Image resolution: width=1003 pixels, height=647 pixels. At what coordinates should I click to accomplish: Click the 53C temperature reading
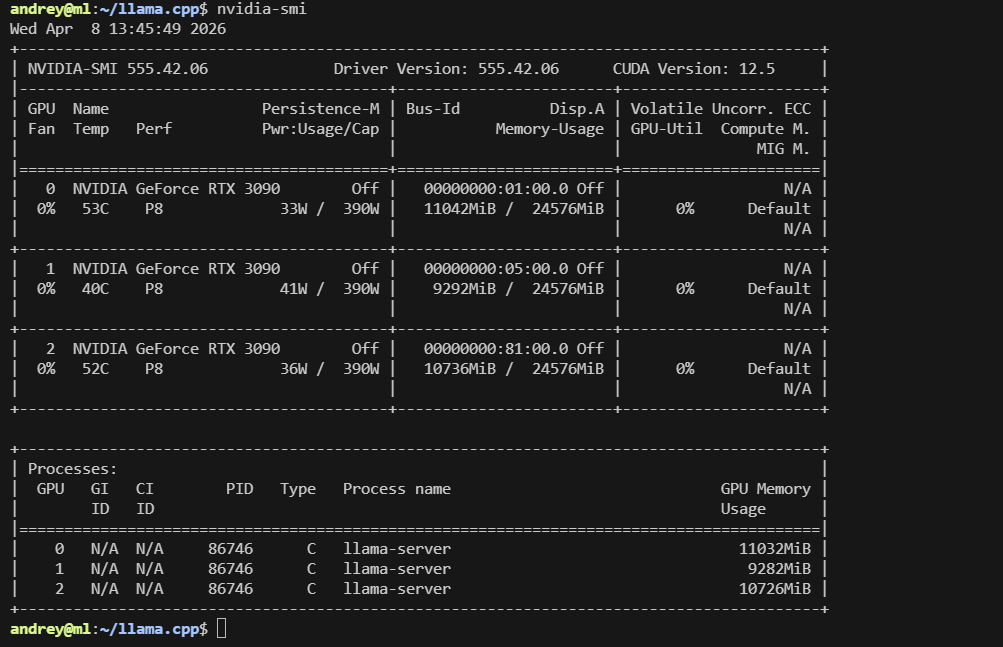[x=95, y=209]
